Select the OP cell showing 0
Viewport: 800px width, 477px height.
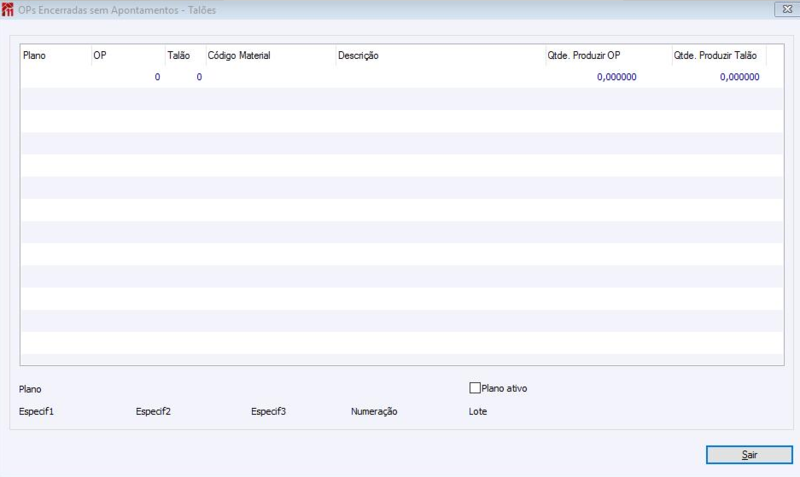(x=128, y=77)
